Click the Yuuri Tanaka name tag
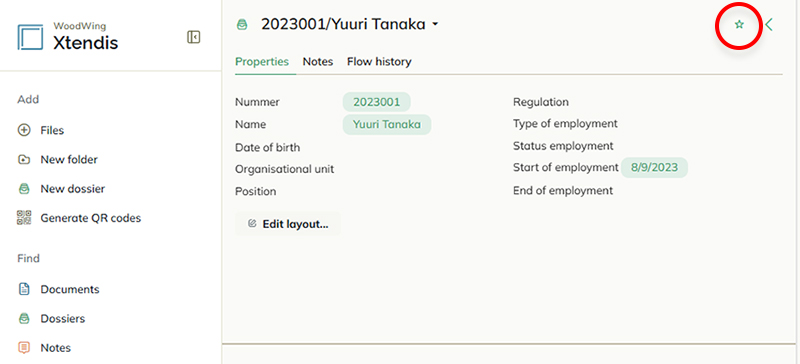800x364 pixels. coord(387,125)
